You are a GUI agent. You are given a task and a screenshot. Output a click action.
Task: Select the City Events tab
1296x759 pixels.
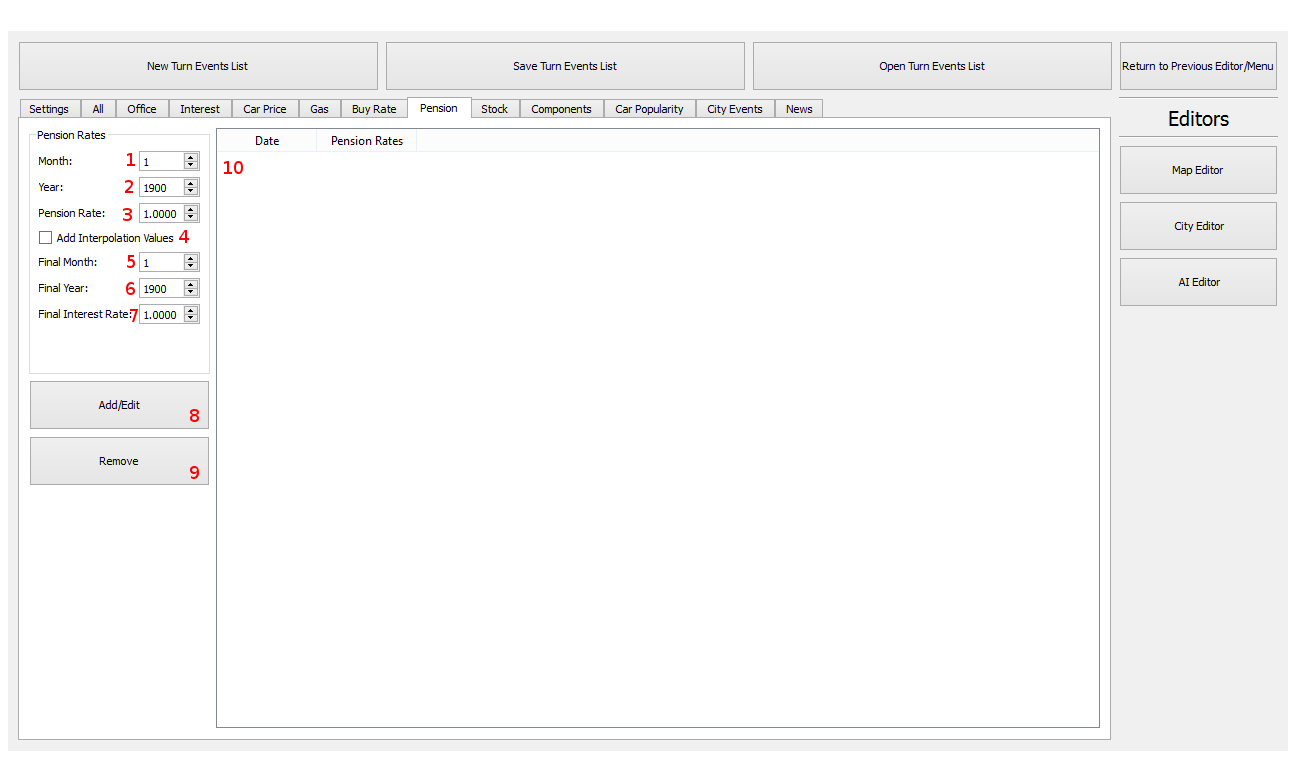[x=734, y=109]
